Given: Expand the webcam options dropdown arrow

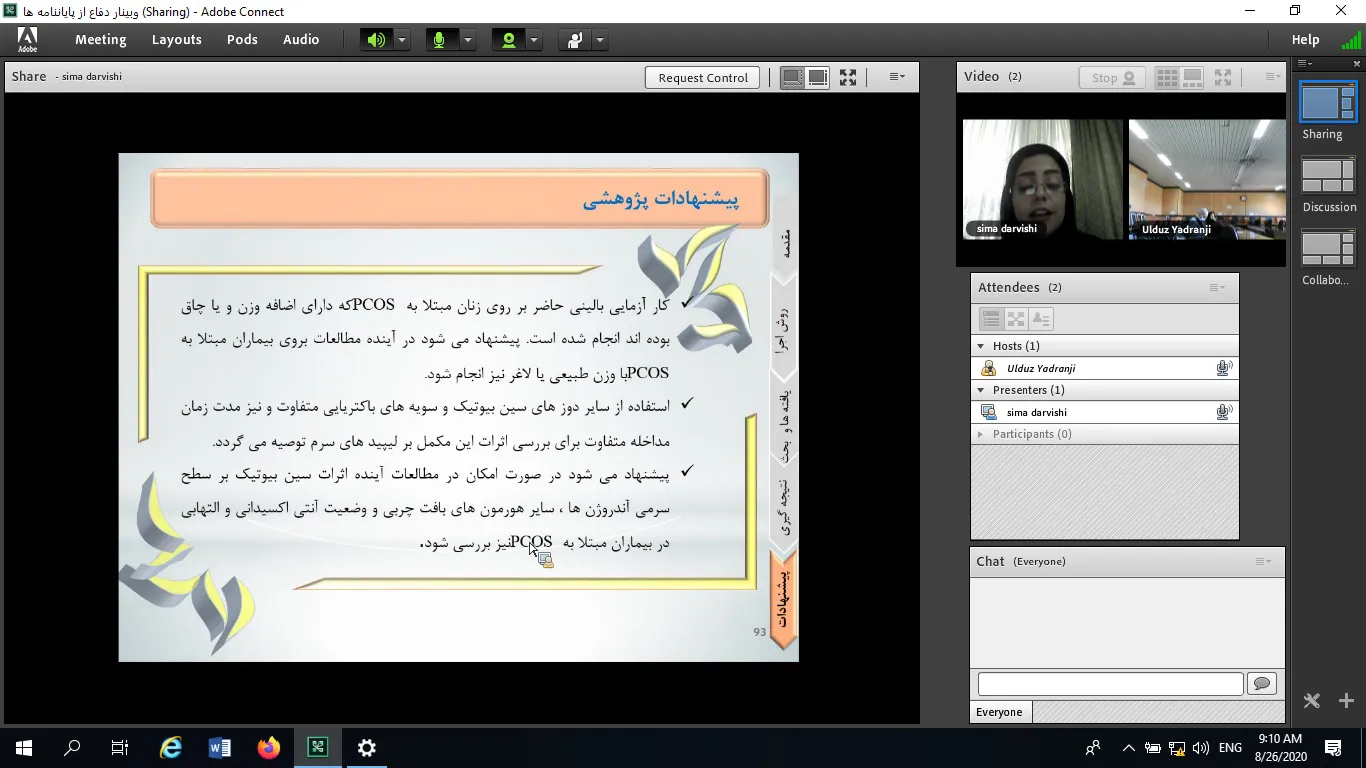Looking at the screenshot, I should (534, 40).
